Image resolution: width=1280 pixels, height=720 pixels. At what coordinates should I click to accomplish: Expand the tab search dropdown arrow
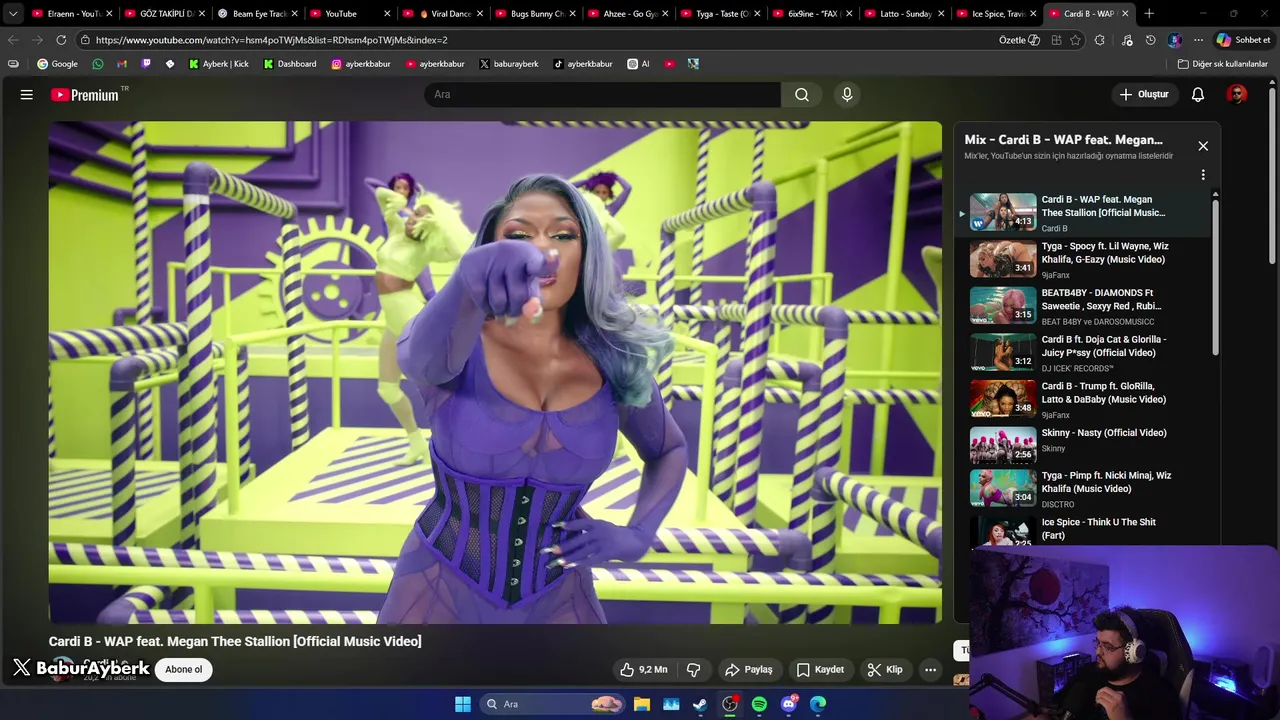click(x=13, y=14)
